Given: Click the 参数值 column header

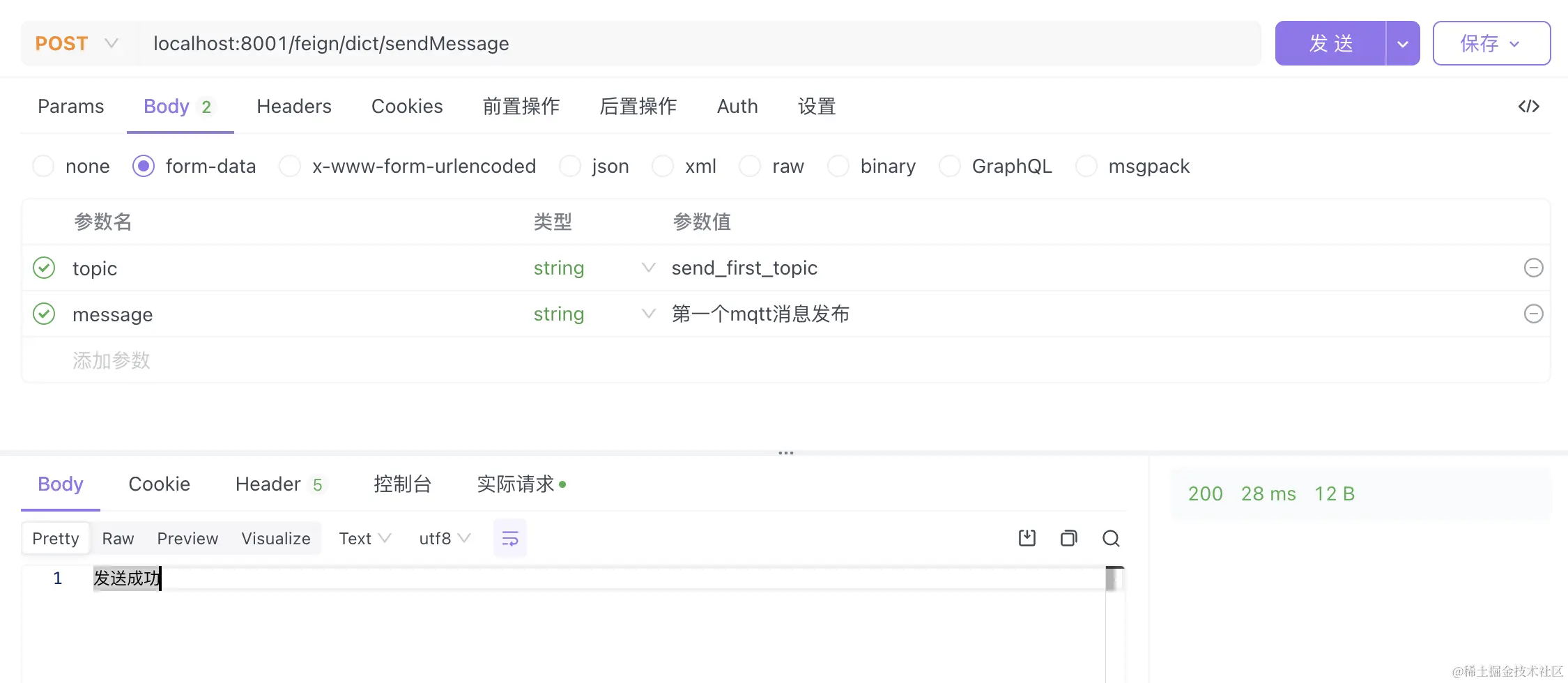Looking at the screenshot, I should (x=702, y=222).
